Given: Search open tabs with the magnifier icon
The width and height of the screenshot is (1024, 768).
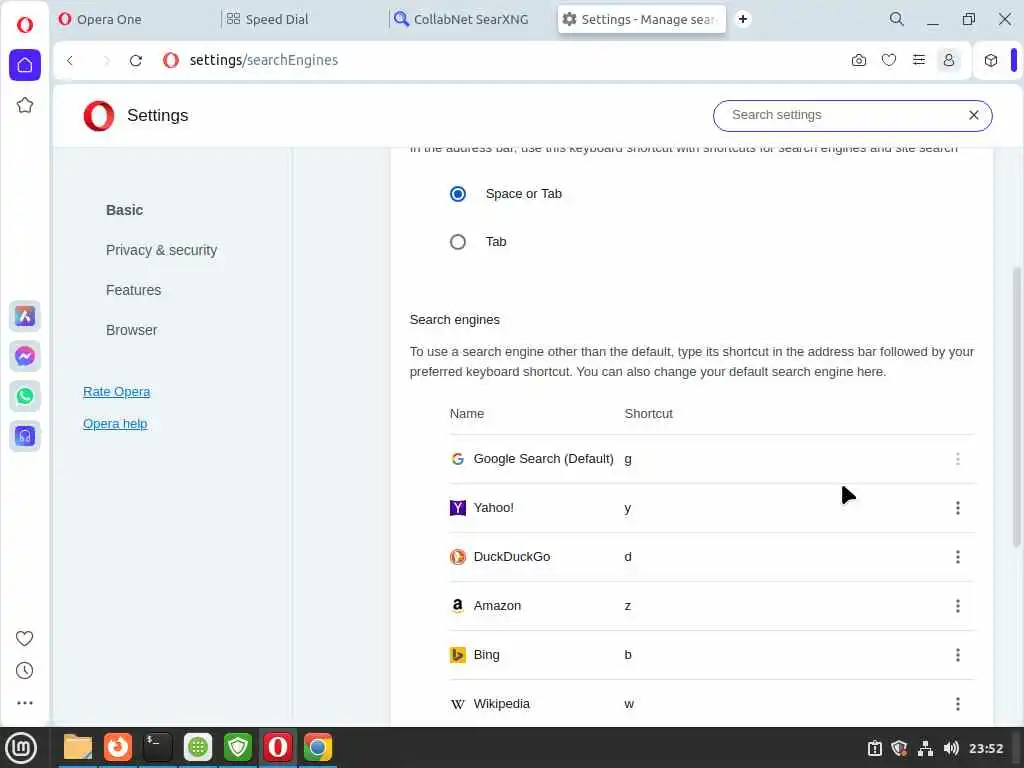Looking at the screenshot, I should 897,19.
